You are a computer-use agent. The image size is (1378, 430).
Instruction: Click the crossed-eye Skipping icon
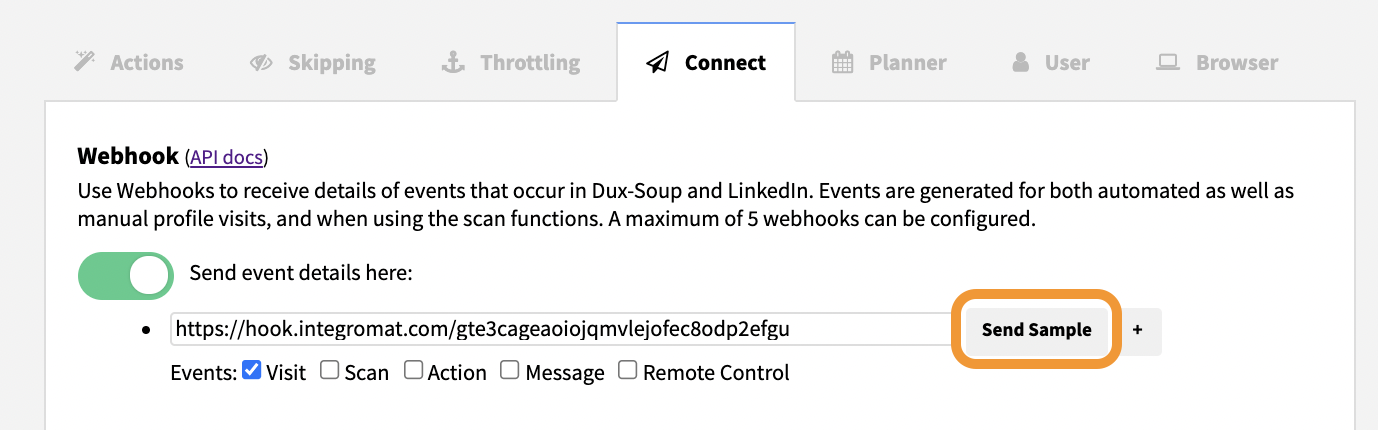tap(261, 63)
